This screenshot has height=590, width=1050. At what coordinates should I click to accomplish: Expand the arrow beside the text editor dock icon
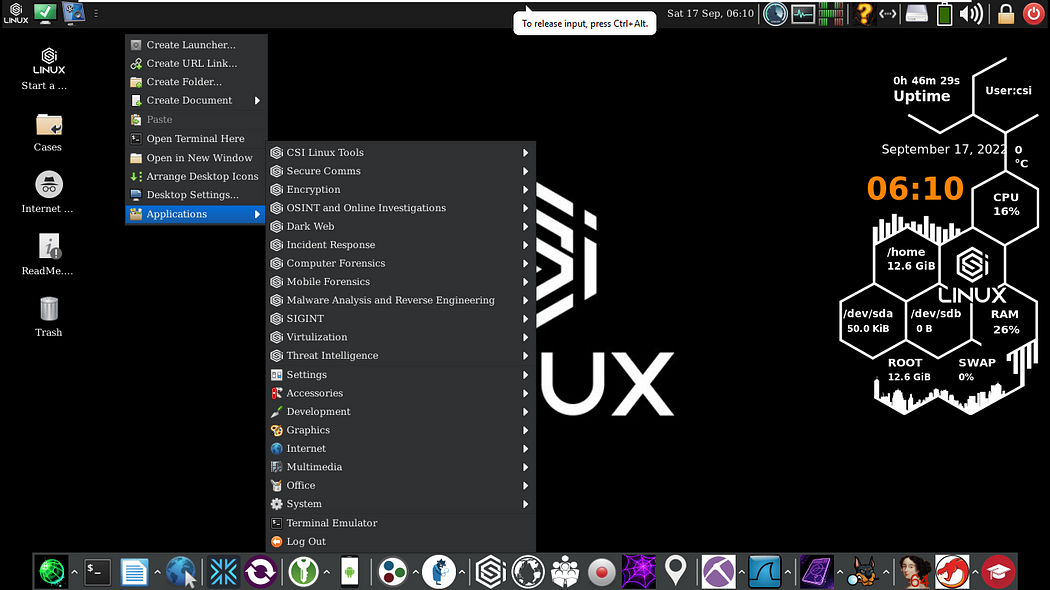click(157, 573)
